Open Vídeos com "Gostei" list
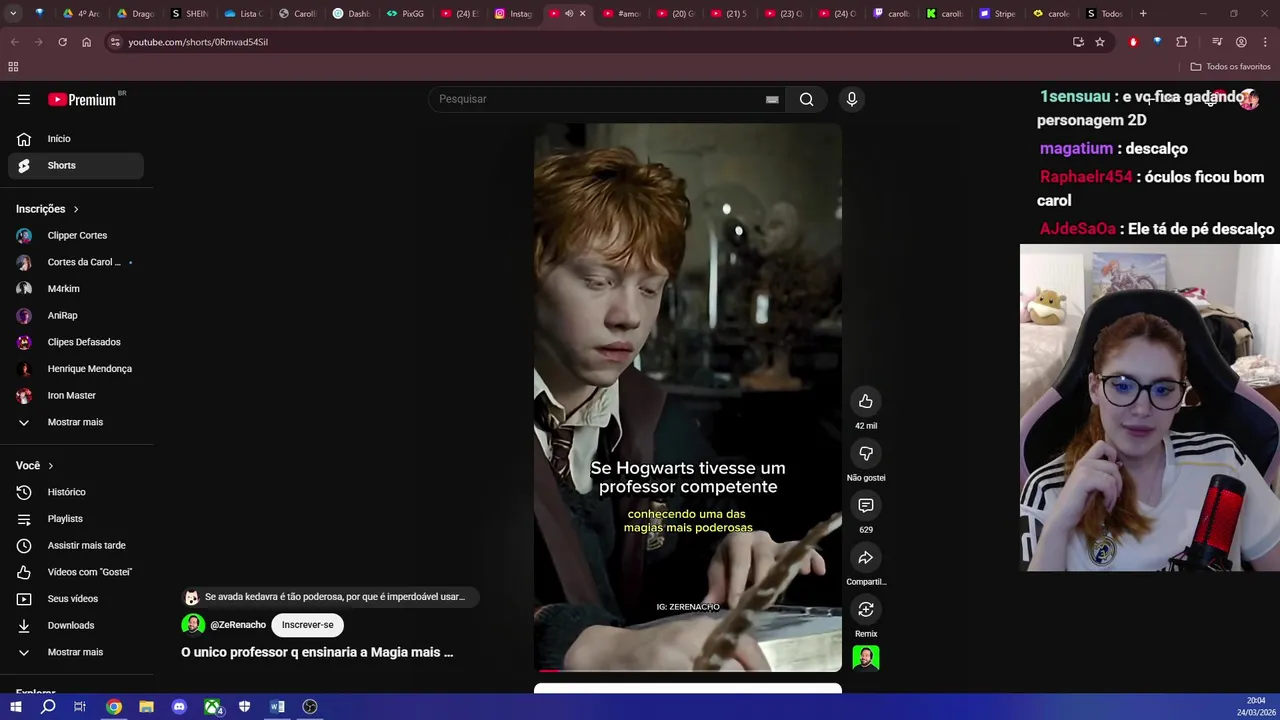The image size is (1280, 720). pos(76,572)
